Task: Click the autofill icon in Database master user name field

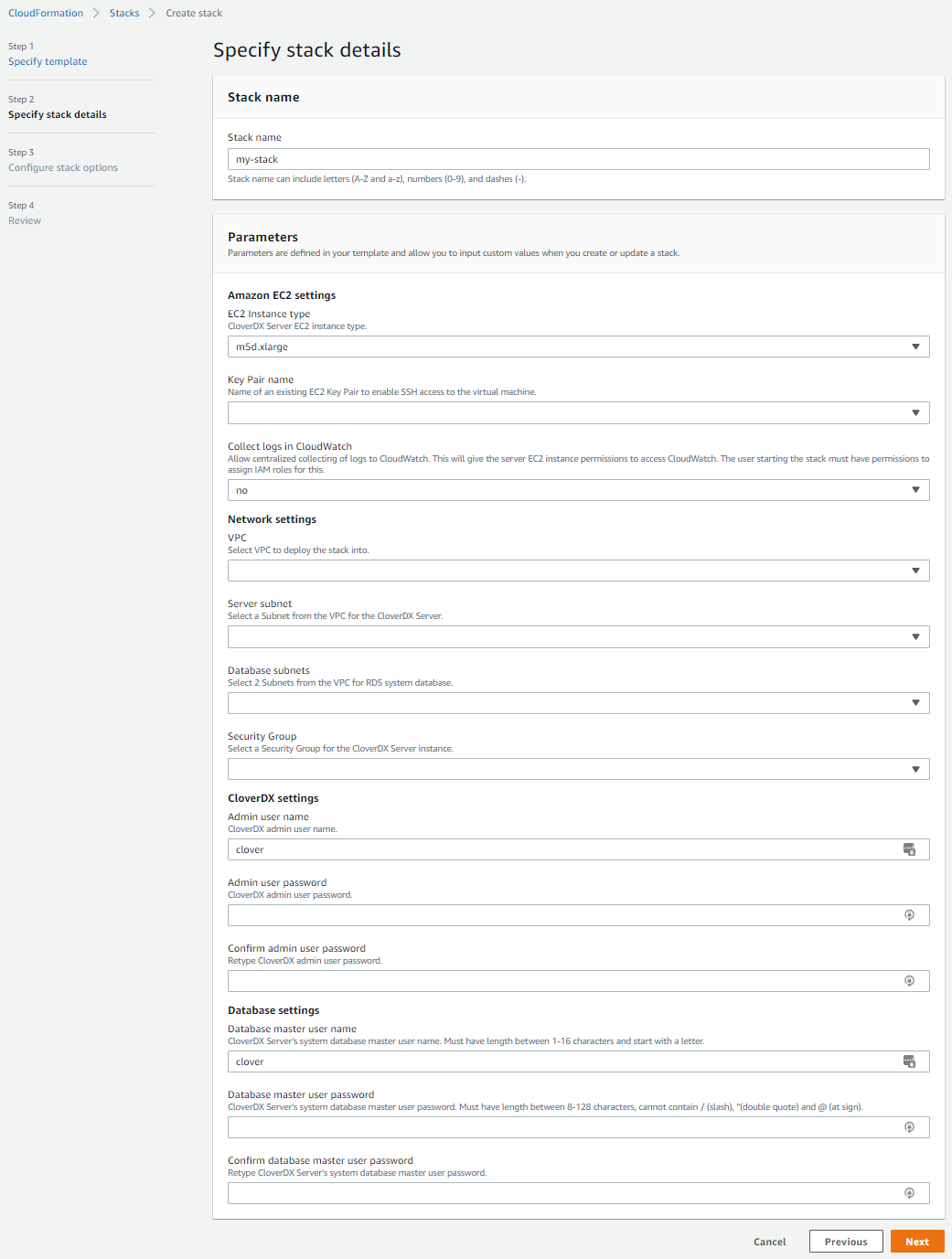Action: (909, 1061)
